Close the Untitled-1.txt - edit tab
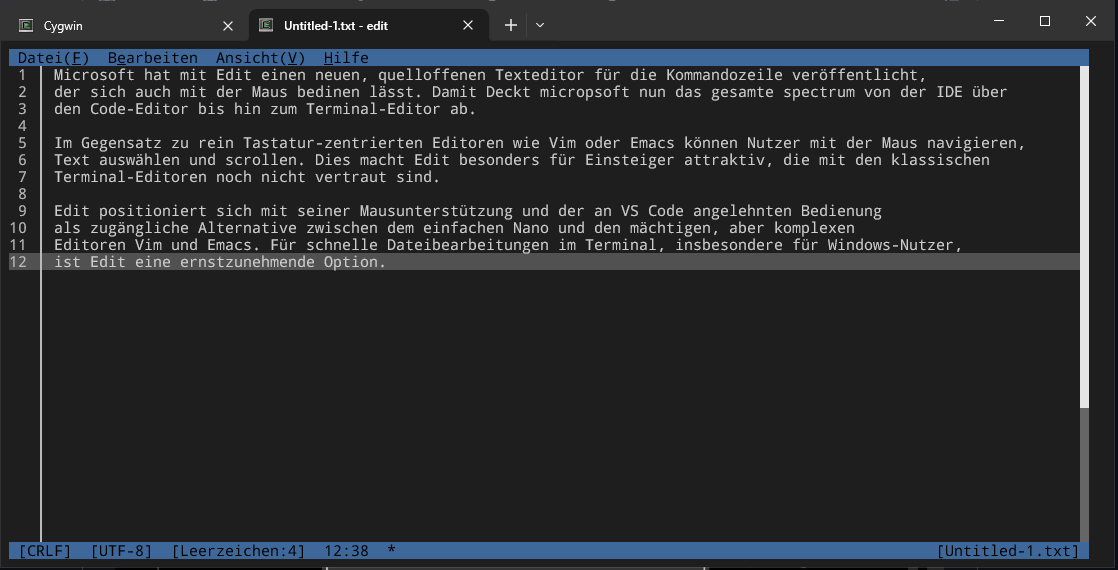Screen dimensions: 1118x570 pyautogui.click(x=468, y=25)
